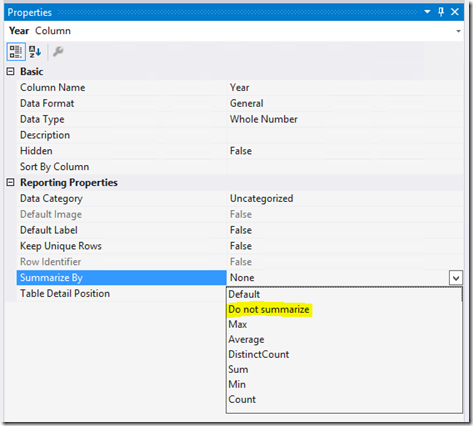Select Max from the summarize list
Viewport: 473px width, 426px height.
238,324
